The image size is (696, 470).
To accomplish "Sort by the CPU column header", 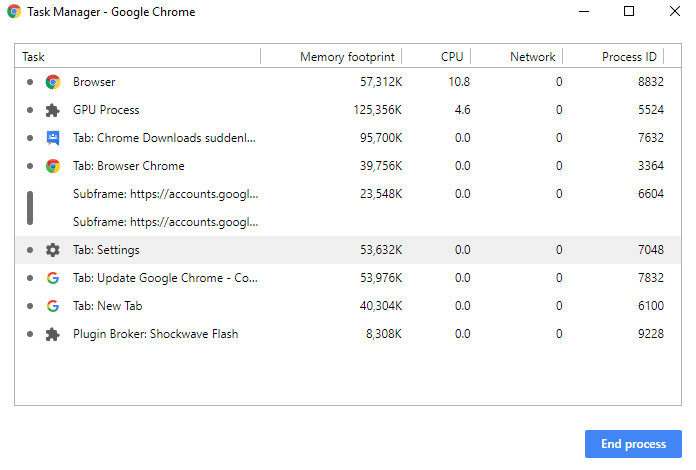I will pyautogui.click(x=452, y=57).
